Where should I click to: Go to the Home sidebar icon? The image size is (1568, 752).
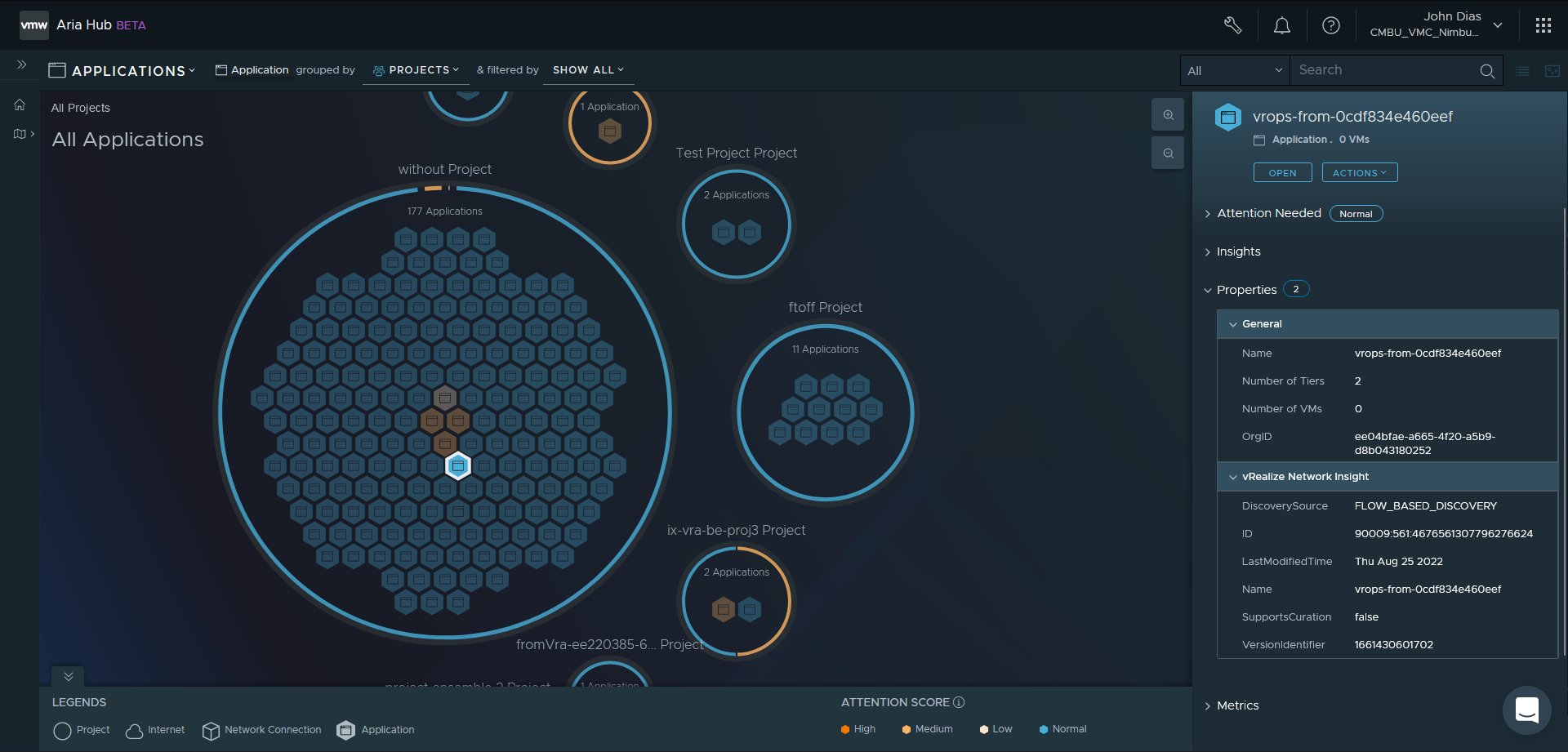20,105
